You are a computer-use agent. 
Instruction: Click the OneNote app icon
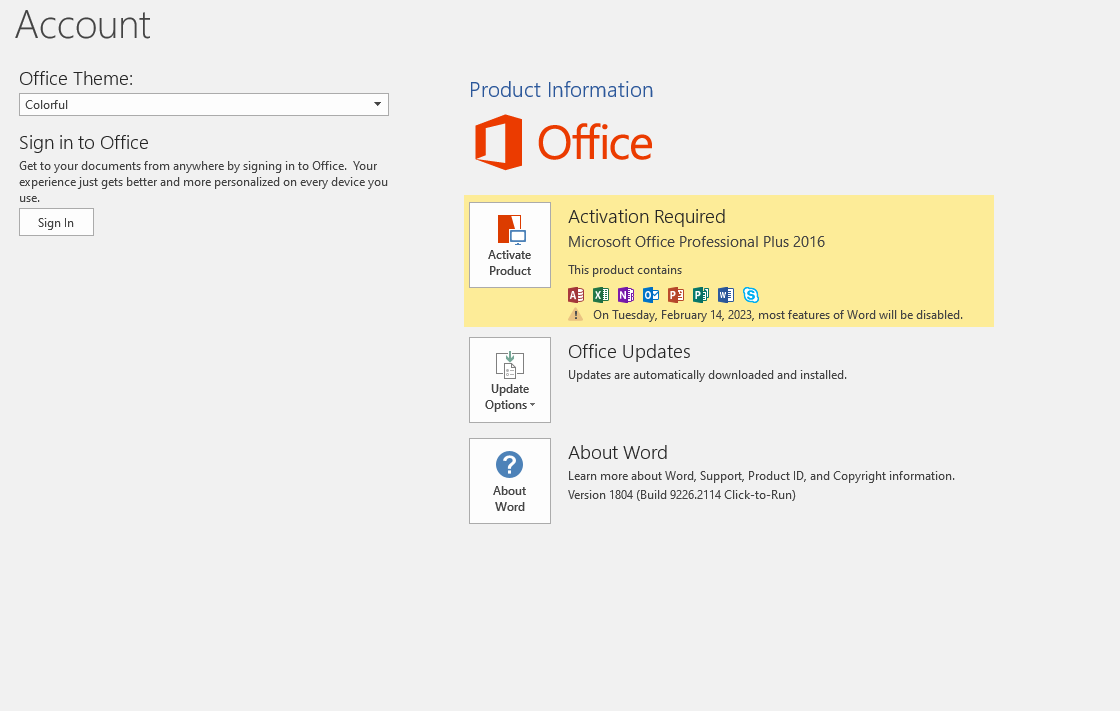click(626, 294)
